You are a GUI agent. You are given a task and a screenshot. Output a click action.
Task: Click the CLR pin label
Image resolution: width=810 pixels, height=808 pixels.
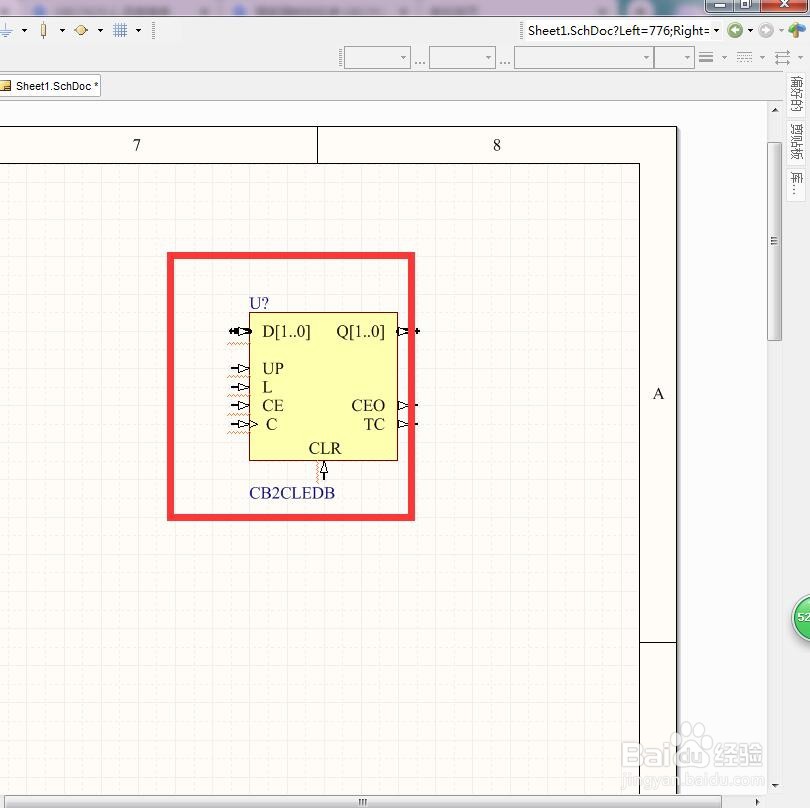pos(325,448)
